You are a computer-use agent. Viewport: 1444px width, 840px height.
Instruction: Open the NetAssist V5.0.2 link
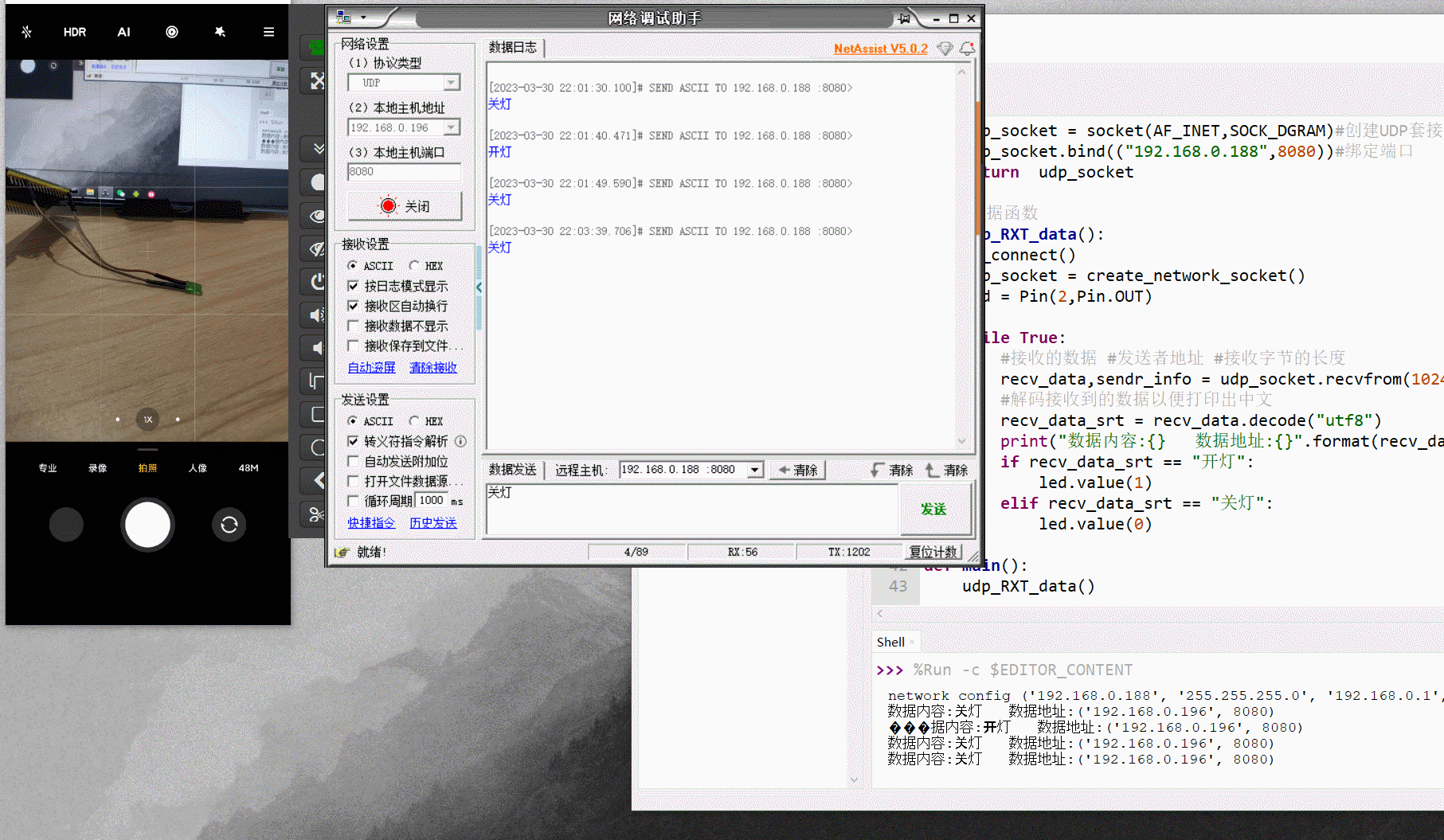click(880, 49)
